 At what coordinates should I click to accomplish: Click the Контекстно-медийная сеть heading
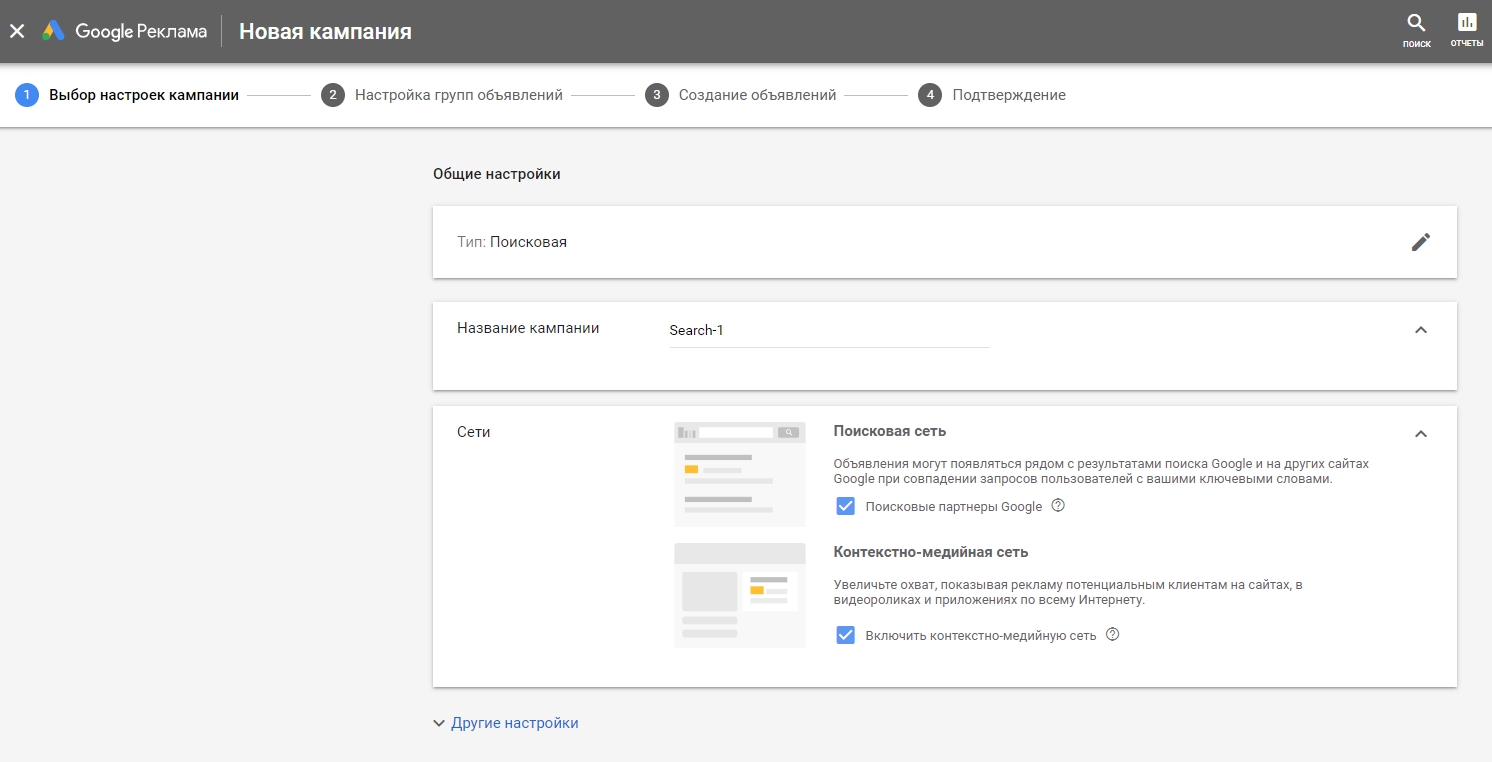[x=931, y=552]
